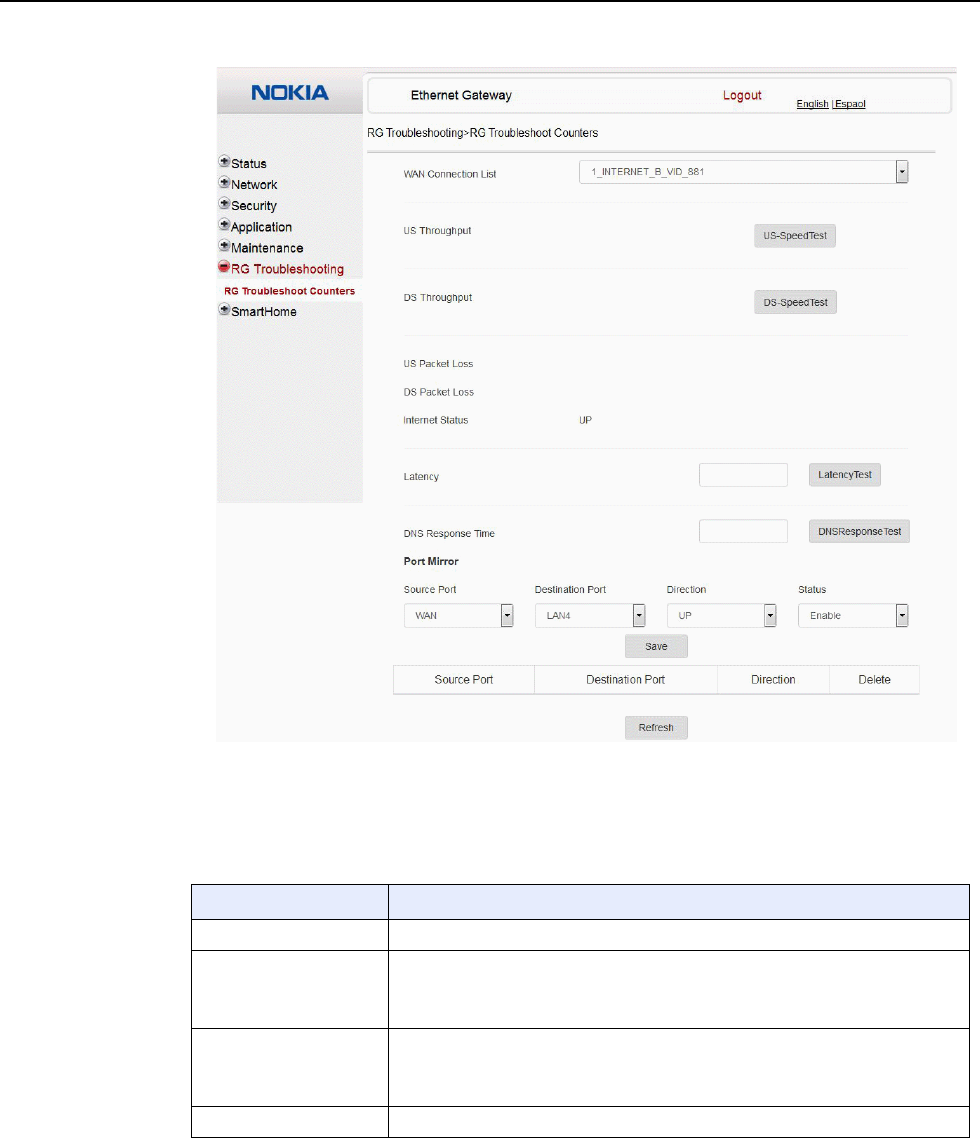Screen dimensions: 980x1138
Task: Open the Direction UP dropdown
Action: tap(722, 615)
